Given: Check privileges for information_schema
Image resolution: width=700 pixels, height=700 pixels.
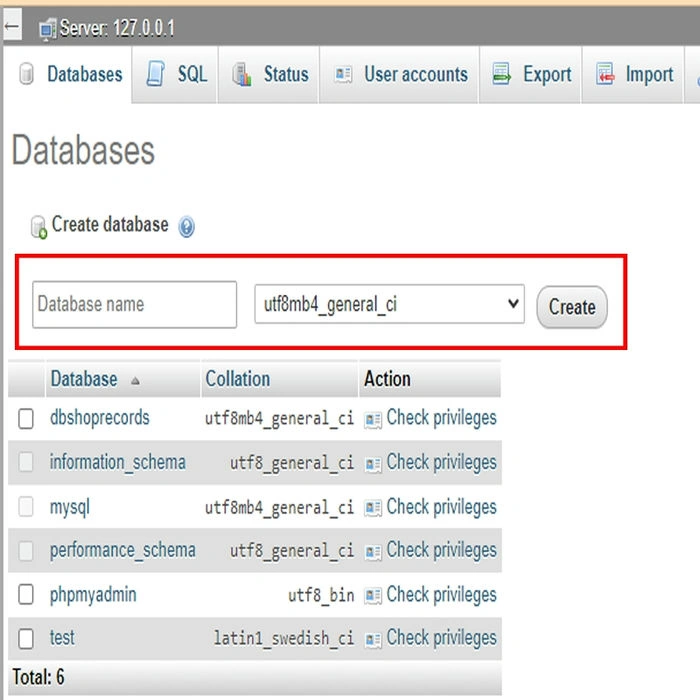Looking at the screenshot, I should 441,462.
